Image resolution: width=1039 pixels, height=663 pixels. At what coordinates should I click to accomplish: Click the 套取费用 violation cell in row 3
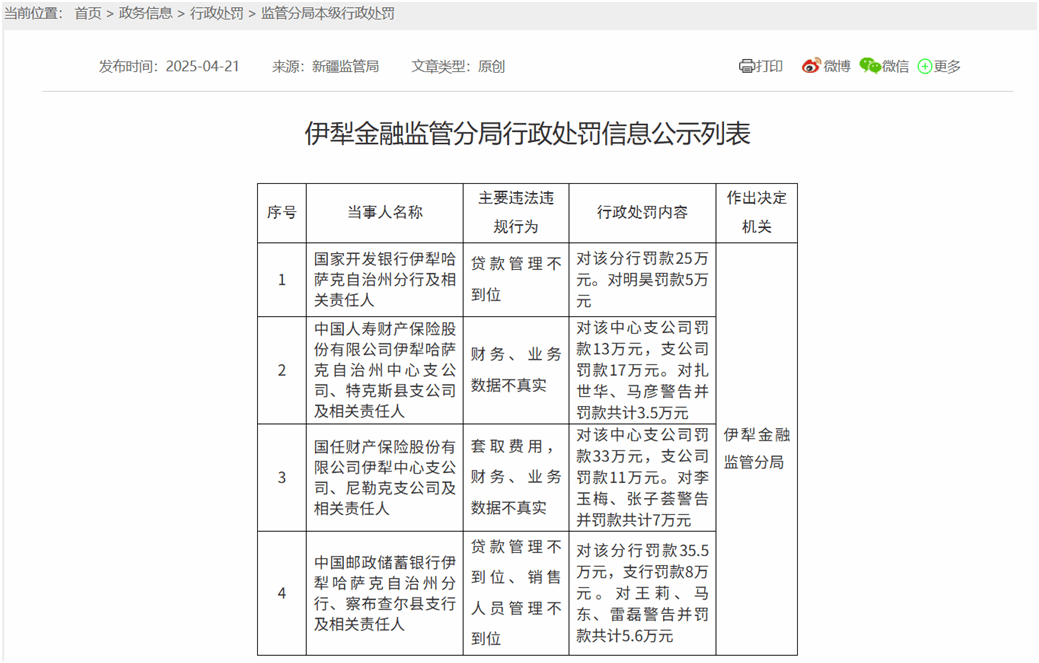click(515, 477)
